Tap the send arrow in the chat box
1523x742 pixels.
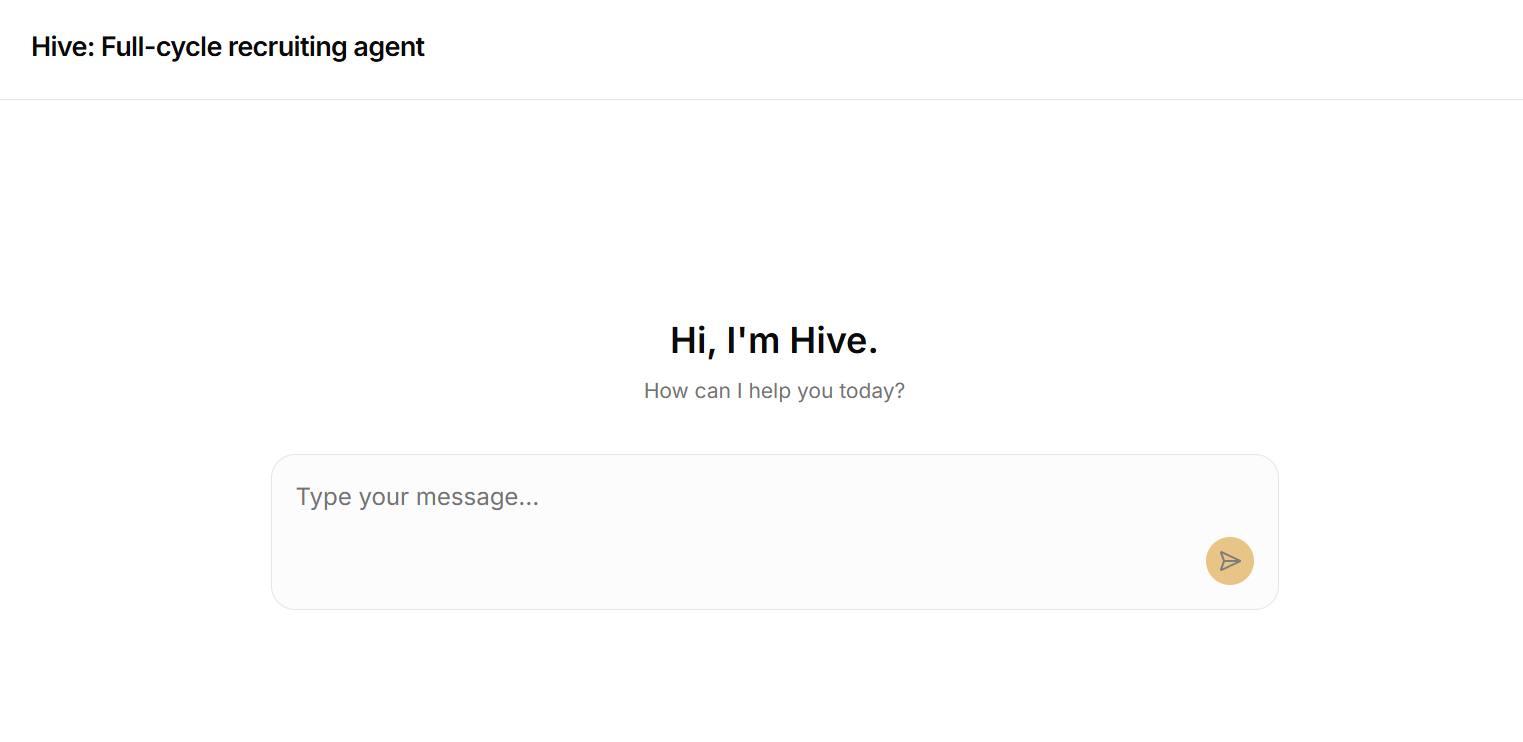click(x=1230, y=561)
